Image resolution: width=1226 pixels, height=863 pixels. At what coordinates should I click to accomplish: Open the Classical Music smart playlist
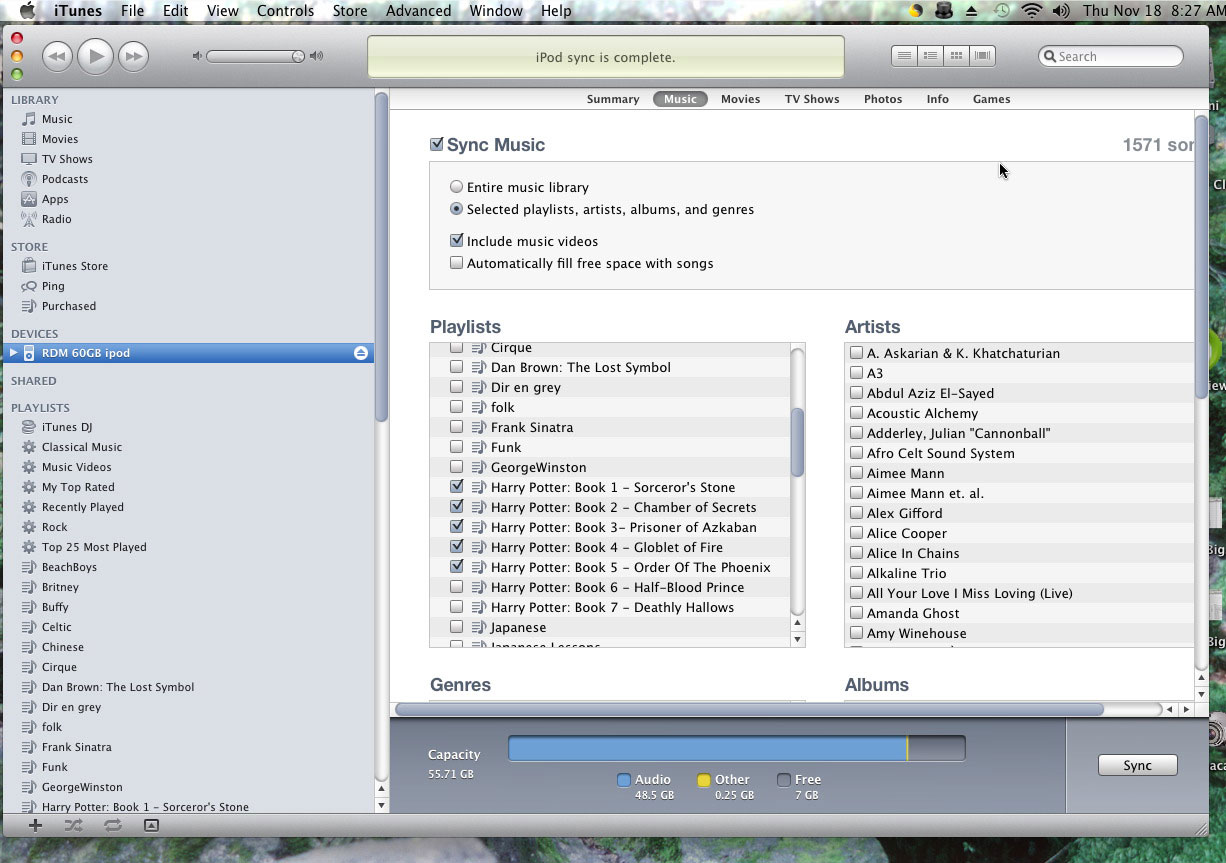pyautogui.click(x=82, y=447)
